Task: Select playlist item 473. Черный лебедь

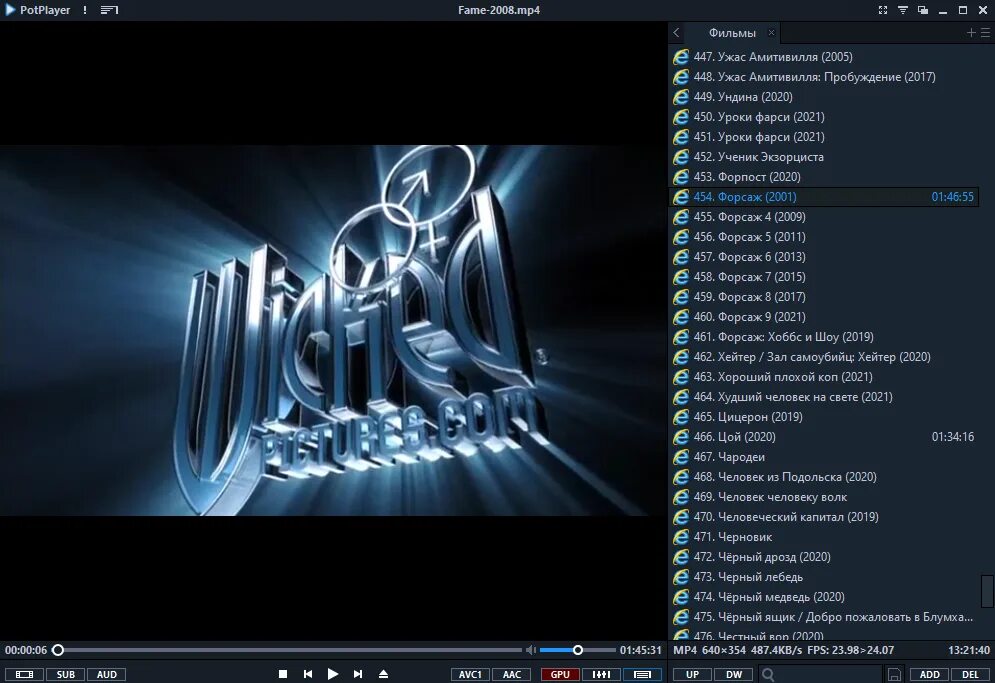Action: pos(824,576)
